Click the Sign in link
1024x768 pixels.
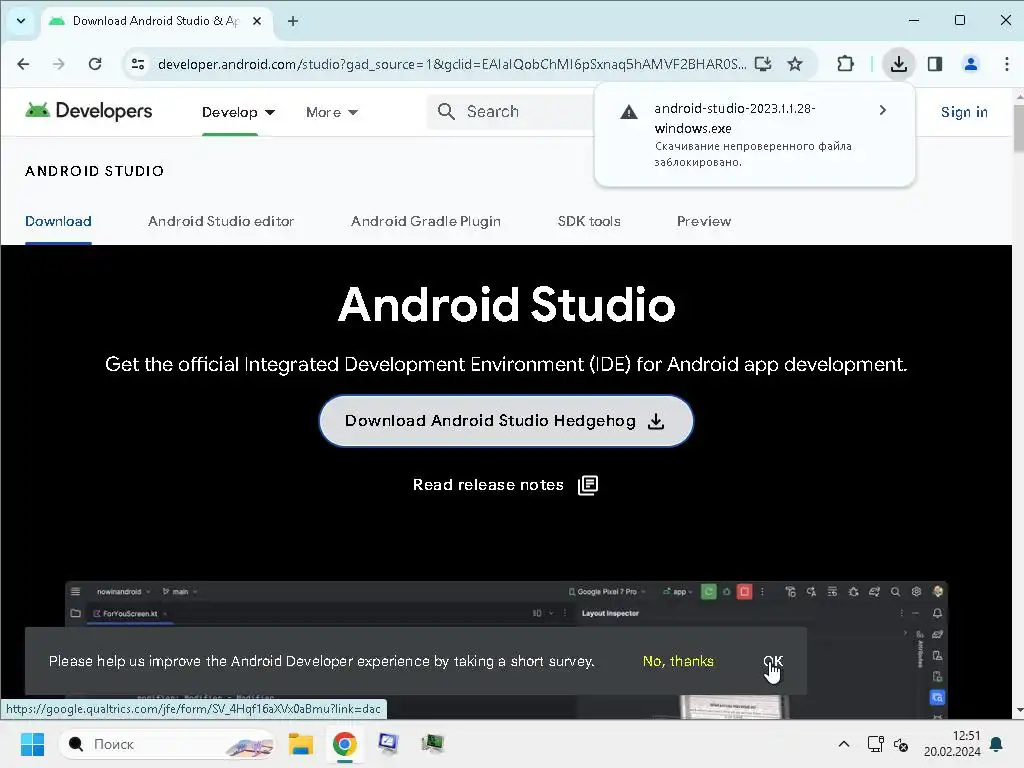[964, 112]
